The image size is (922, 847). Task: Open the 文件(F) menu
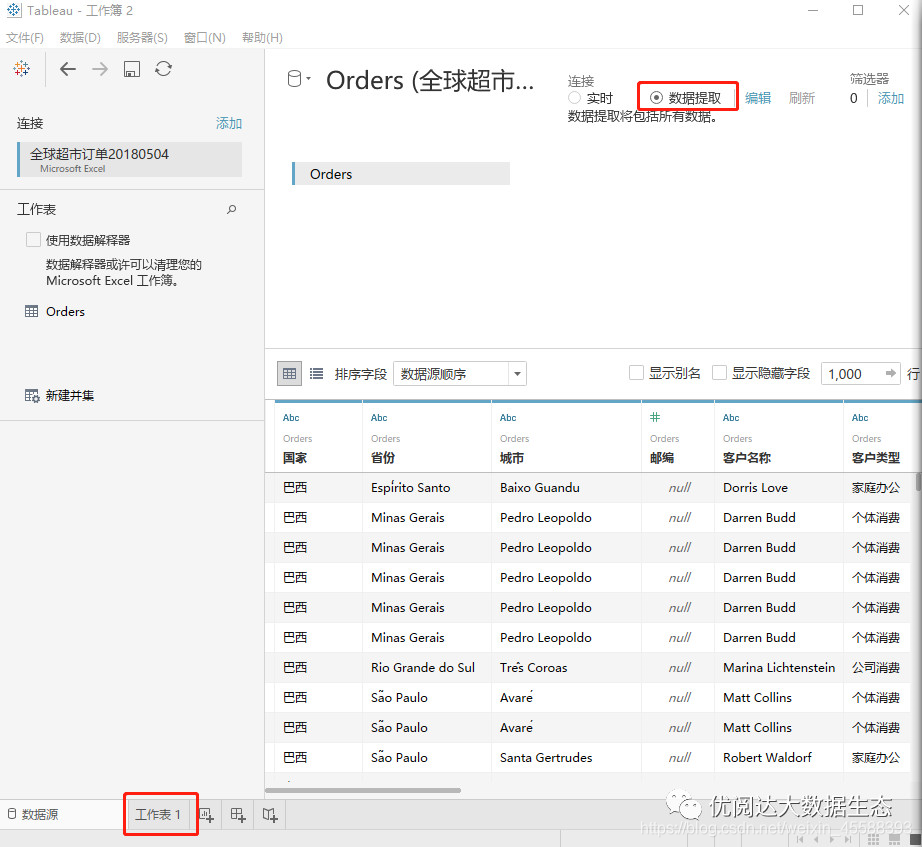tap(25, 38)
